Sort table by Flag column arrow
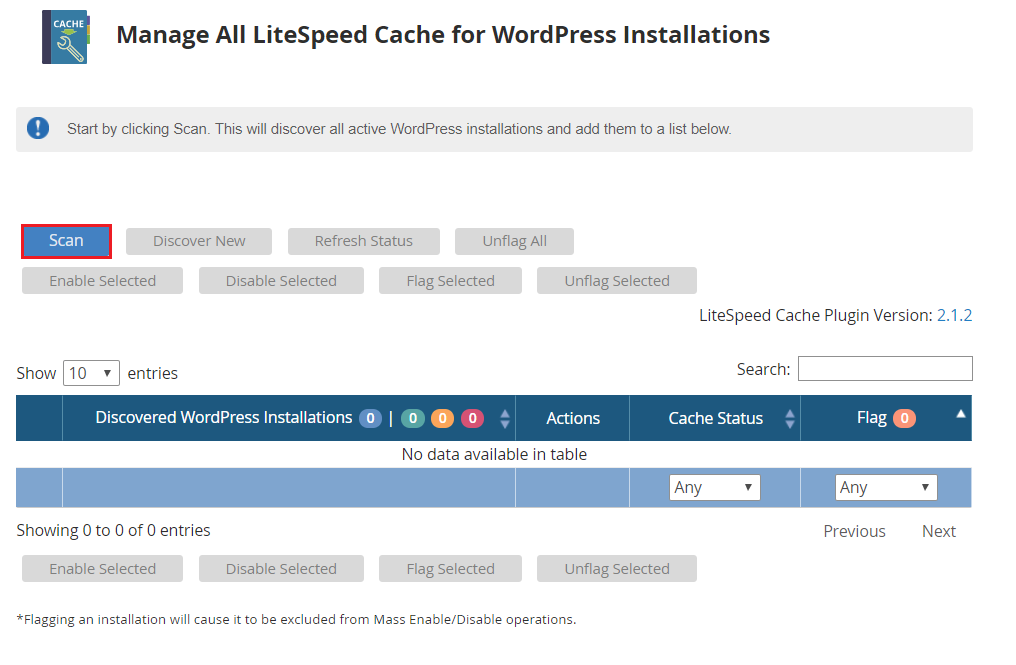Image resolution: width=1016 pixels, height=665 pixels. pos(961,414)
